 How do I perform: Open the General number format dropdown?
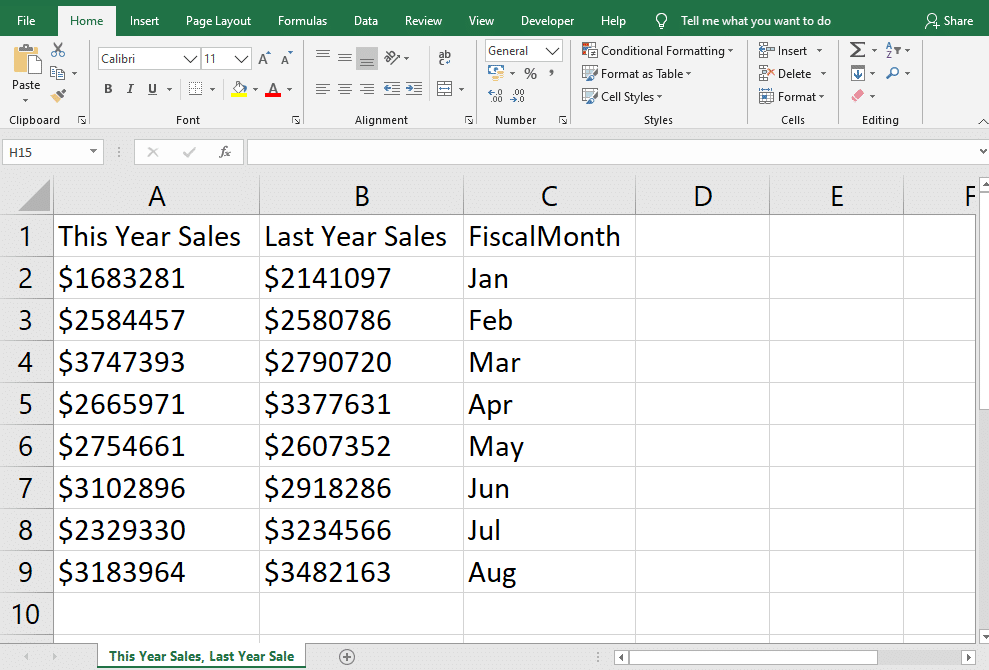point(551,50)
